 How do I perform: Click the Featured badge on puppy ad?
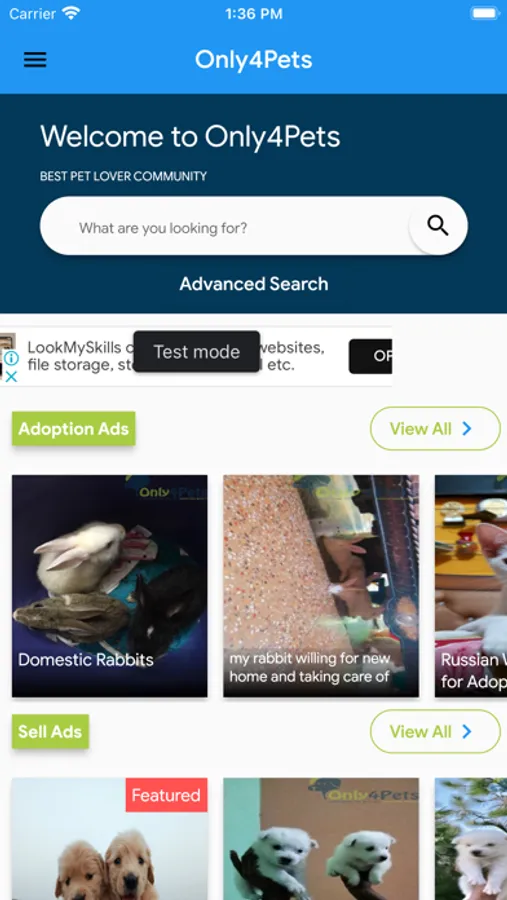click(166, 795)
